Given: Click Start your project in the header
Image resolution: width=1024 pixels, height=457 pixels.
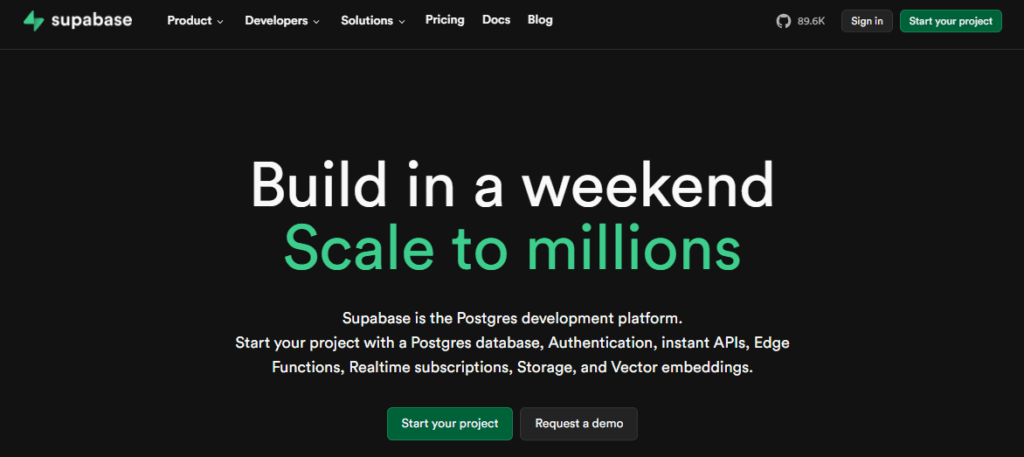Looking at the screenshot, I should click(x=950, y=21).
